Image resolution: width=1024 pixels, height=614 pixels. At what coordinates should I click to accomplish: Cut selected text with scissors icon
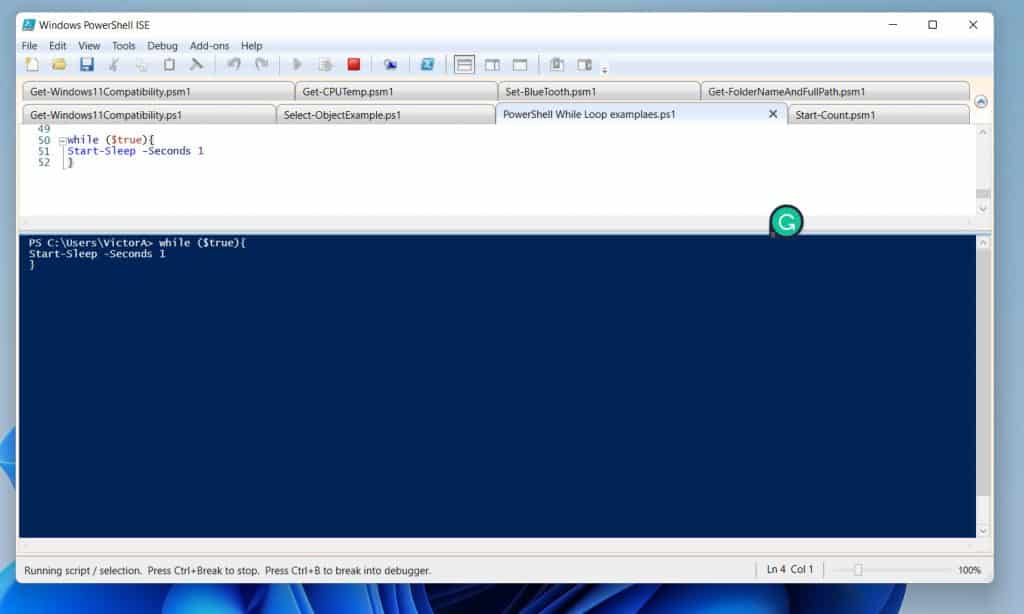(114, 64)
